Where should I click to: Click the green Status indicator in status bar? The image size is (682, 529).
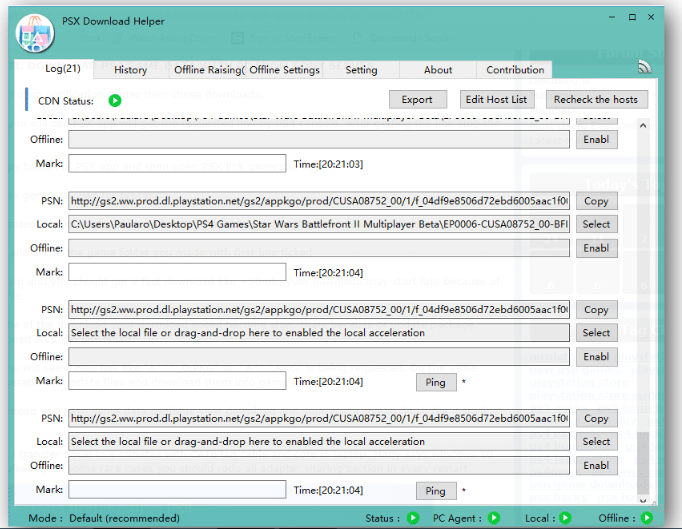click(x=412, y=518)
